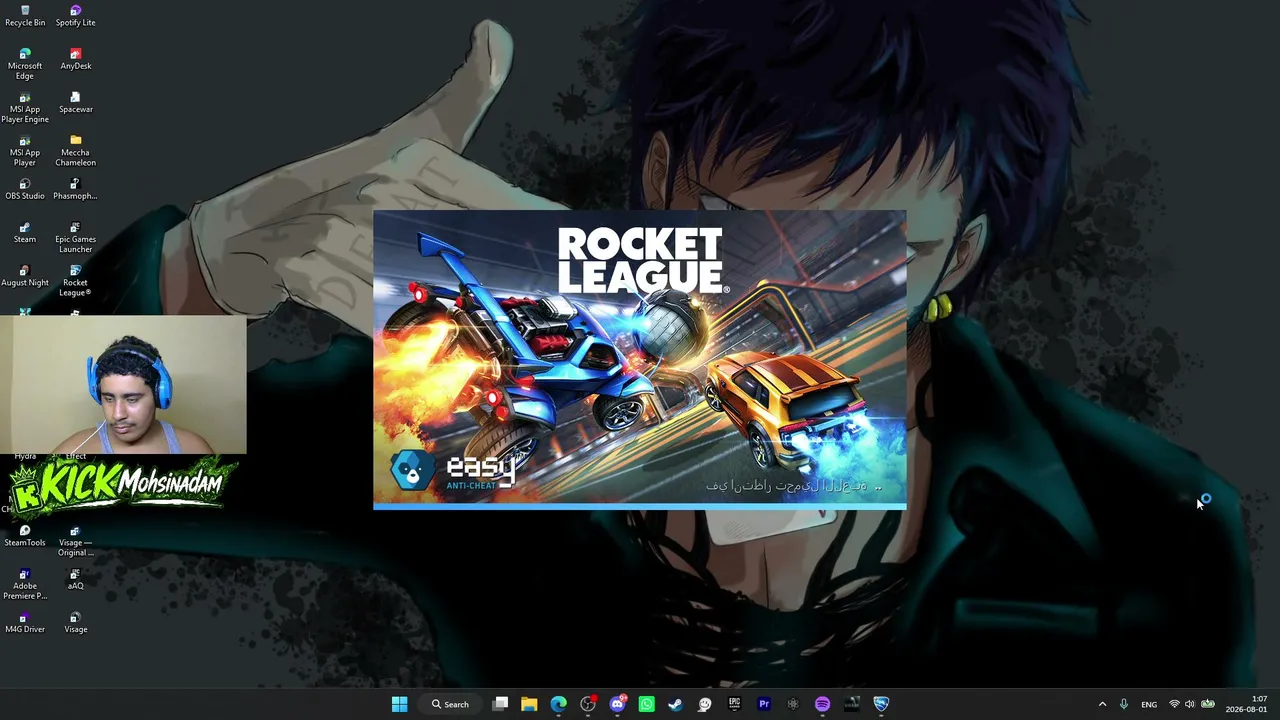Open the Windows Start menu

[x=399, y=704]
